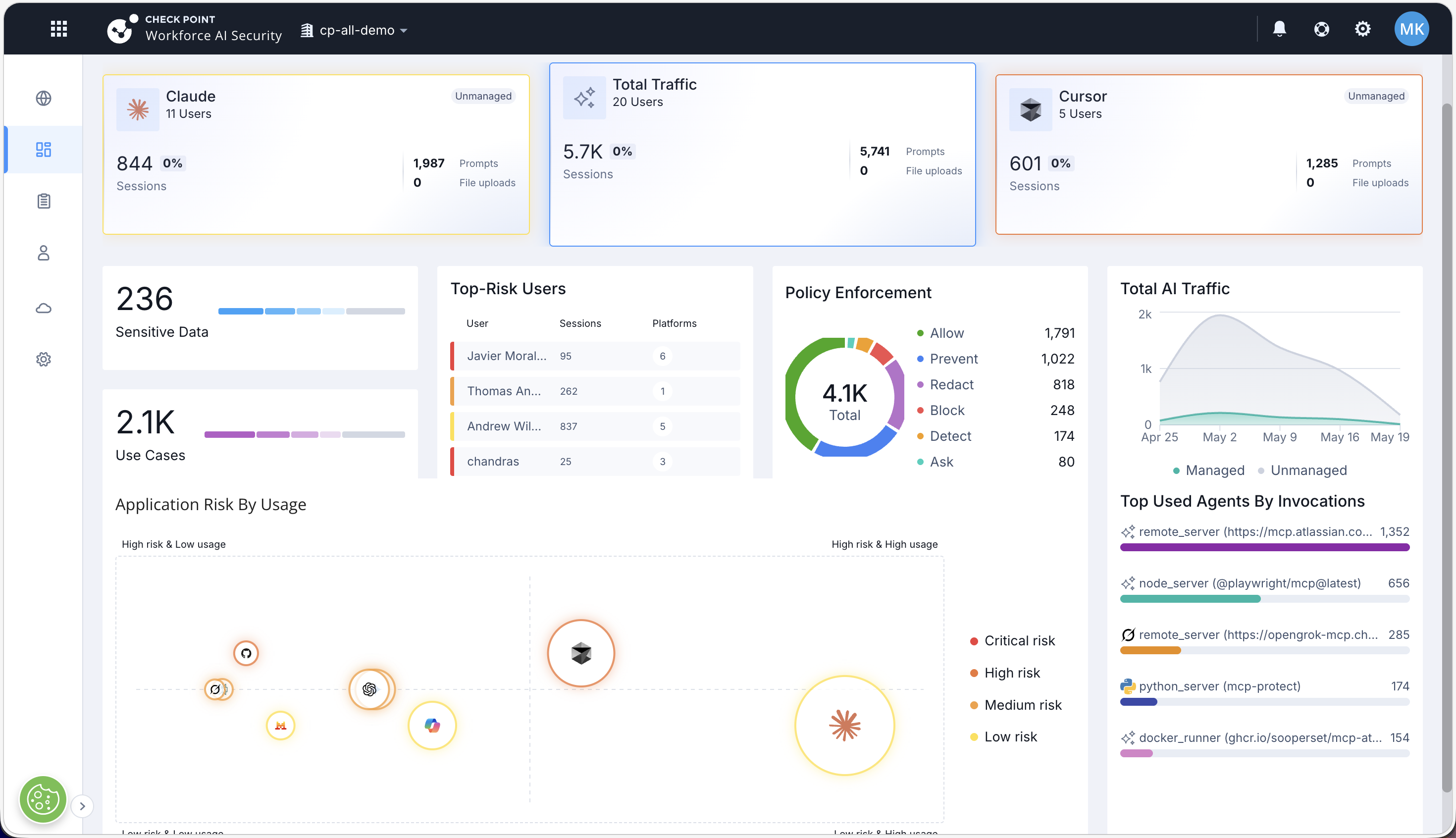The height and width of the screenshot is (838, 1456).
Task: Click the green cookie preferences icon
Action: [43, 799]
